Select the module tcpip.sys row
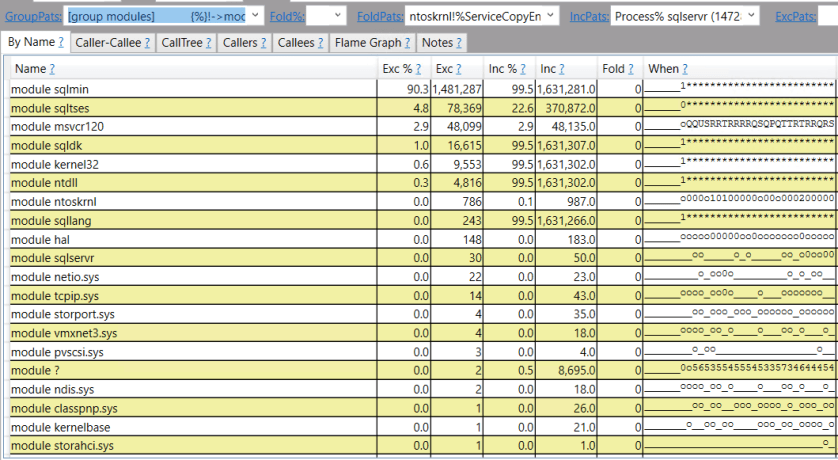The width and height of the screenshot is (838, 460). coord(422,295)
